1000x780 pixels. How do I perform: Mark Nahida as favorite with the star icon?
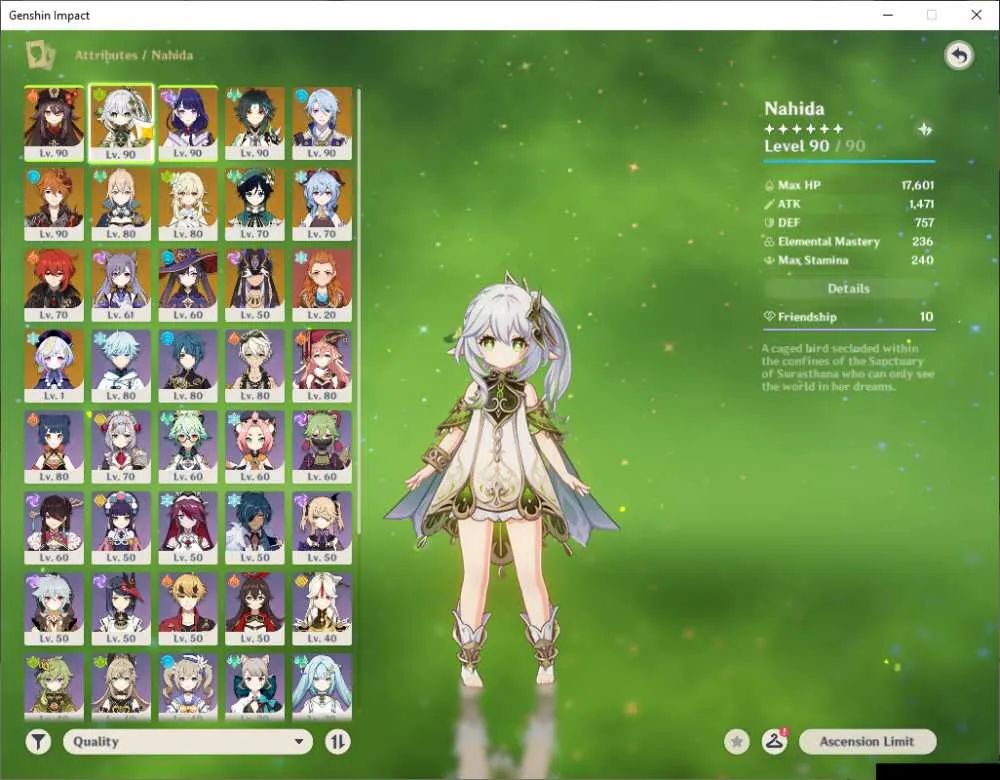point(737,742)
